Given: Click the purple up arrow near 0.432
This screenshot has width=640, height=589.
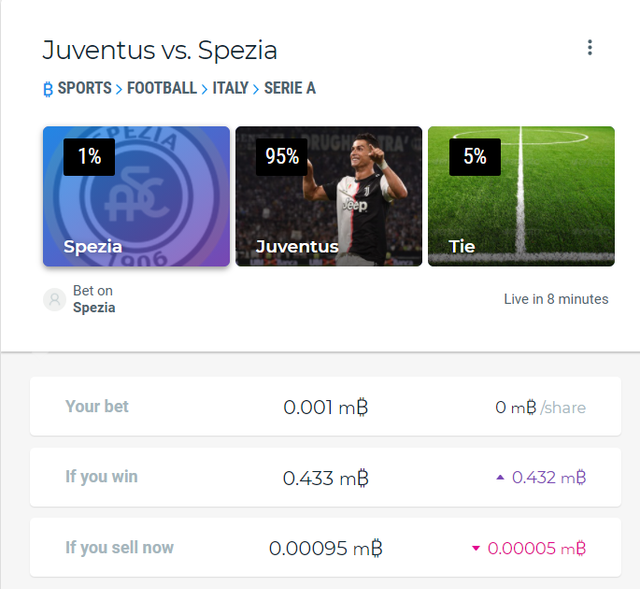Looking at the screenshot, I should (x=500, y=477).
